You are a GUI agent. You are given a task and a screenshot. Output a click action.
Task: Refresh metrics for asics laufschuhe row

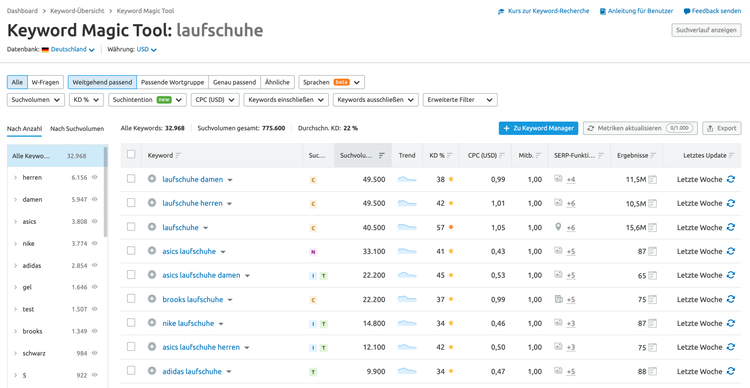pyautogui.click(x=730, y=251)
